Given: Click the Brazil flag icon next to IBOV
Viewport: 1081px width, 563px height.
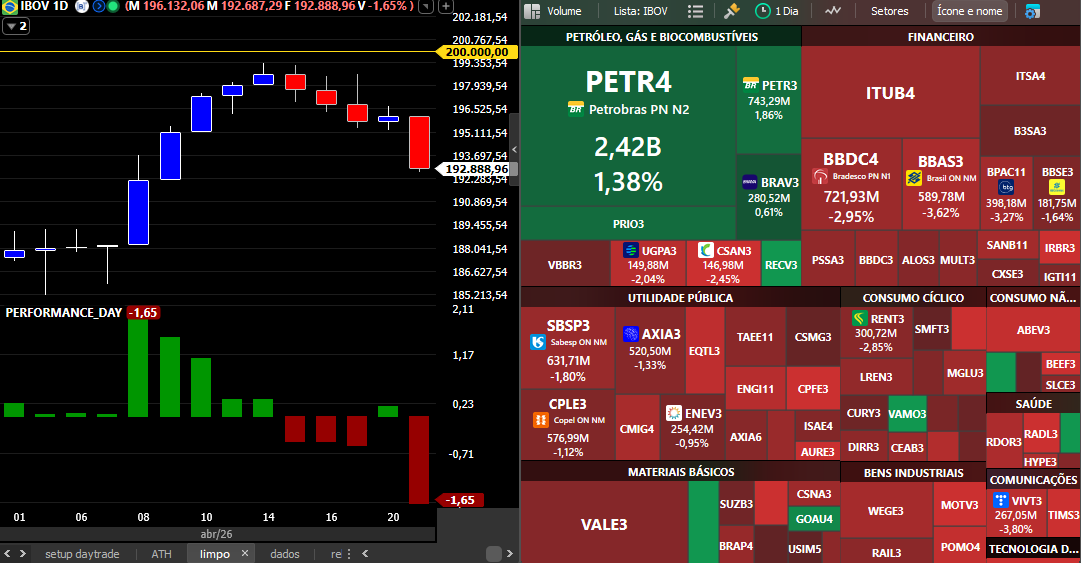Looking at the screenshot, I should tap(10, 6).
